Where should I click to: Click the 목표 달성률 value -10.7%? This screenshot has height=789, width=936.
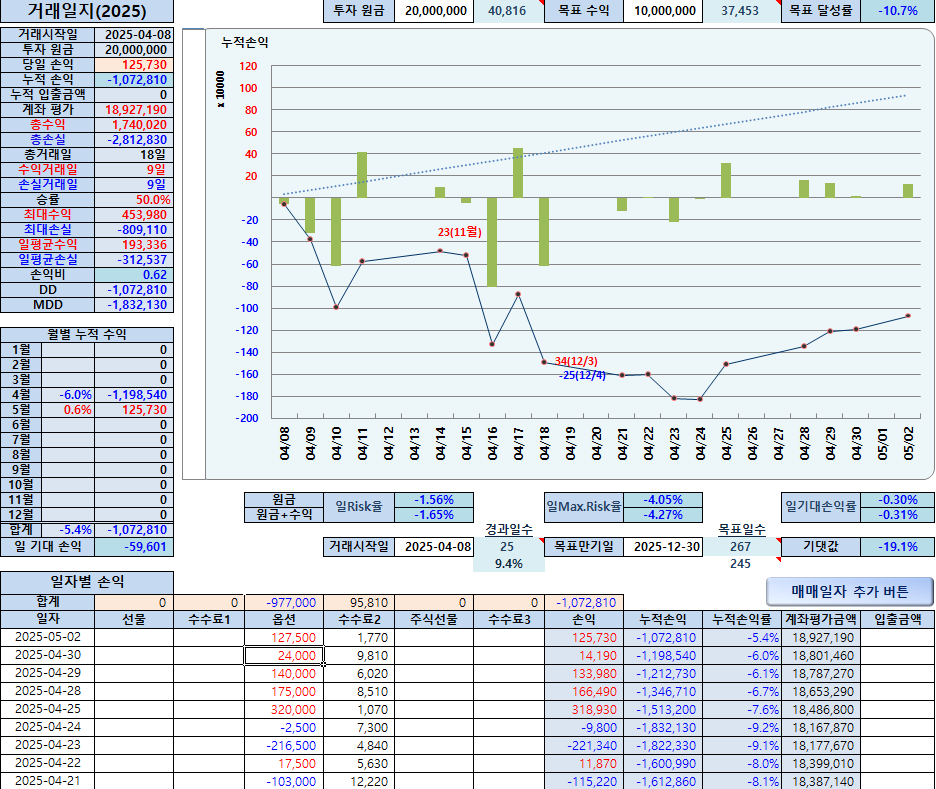pos(898,11)
